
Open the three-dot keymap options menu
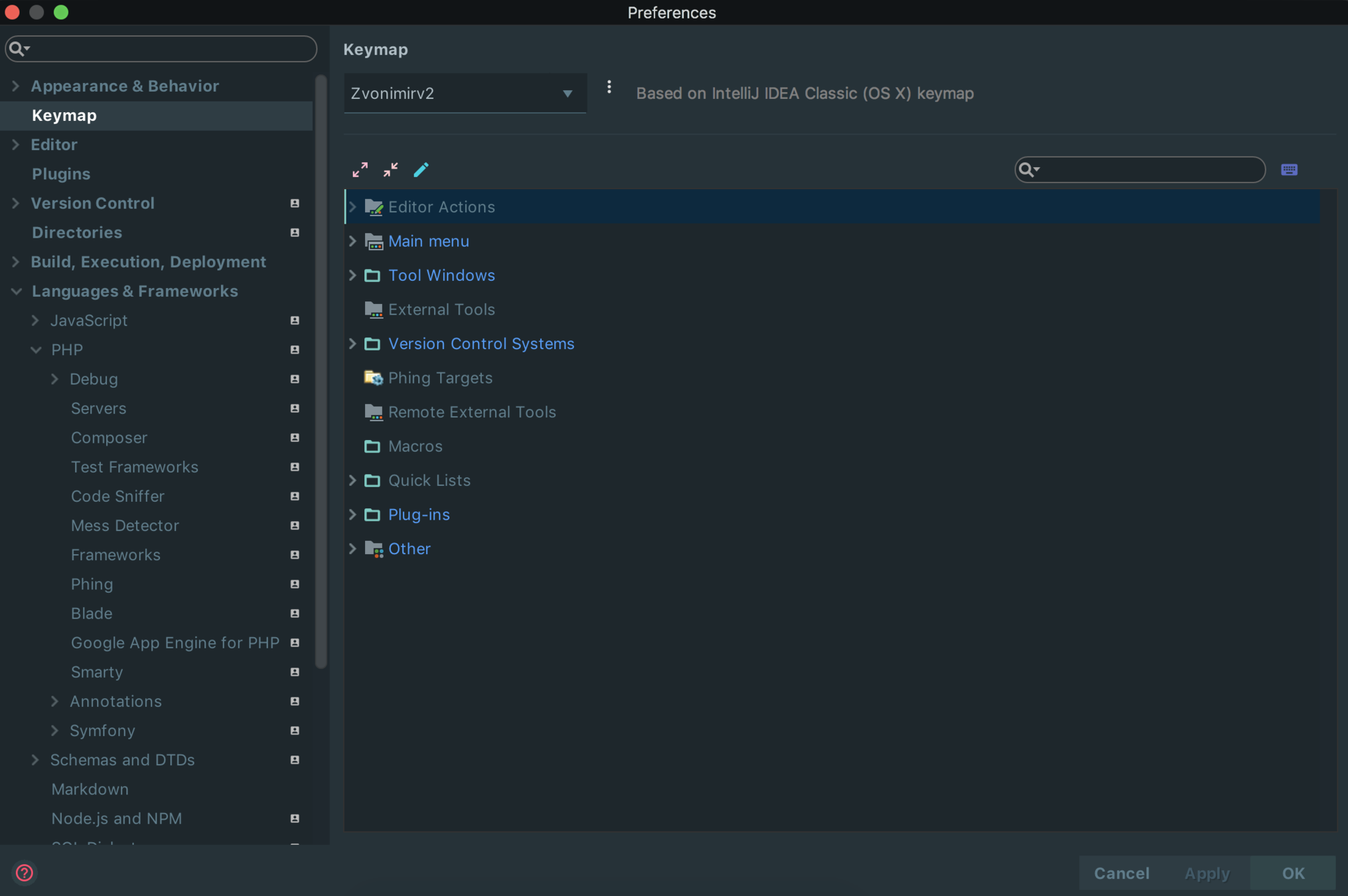click(x=609, y=88)
